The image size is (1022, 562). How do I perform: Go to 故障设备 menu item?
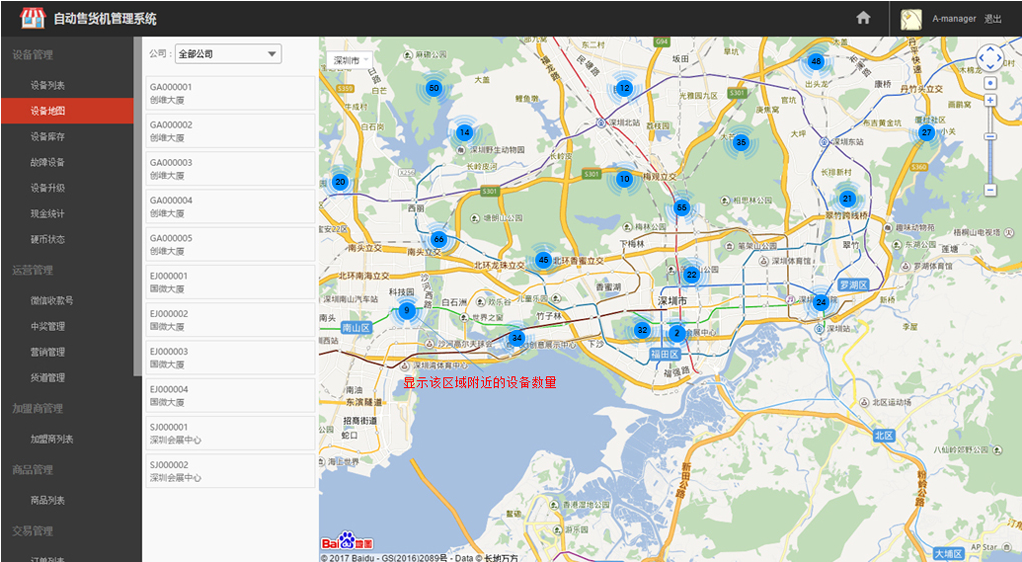47,162
